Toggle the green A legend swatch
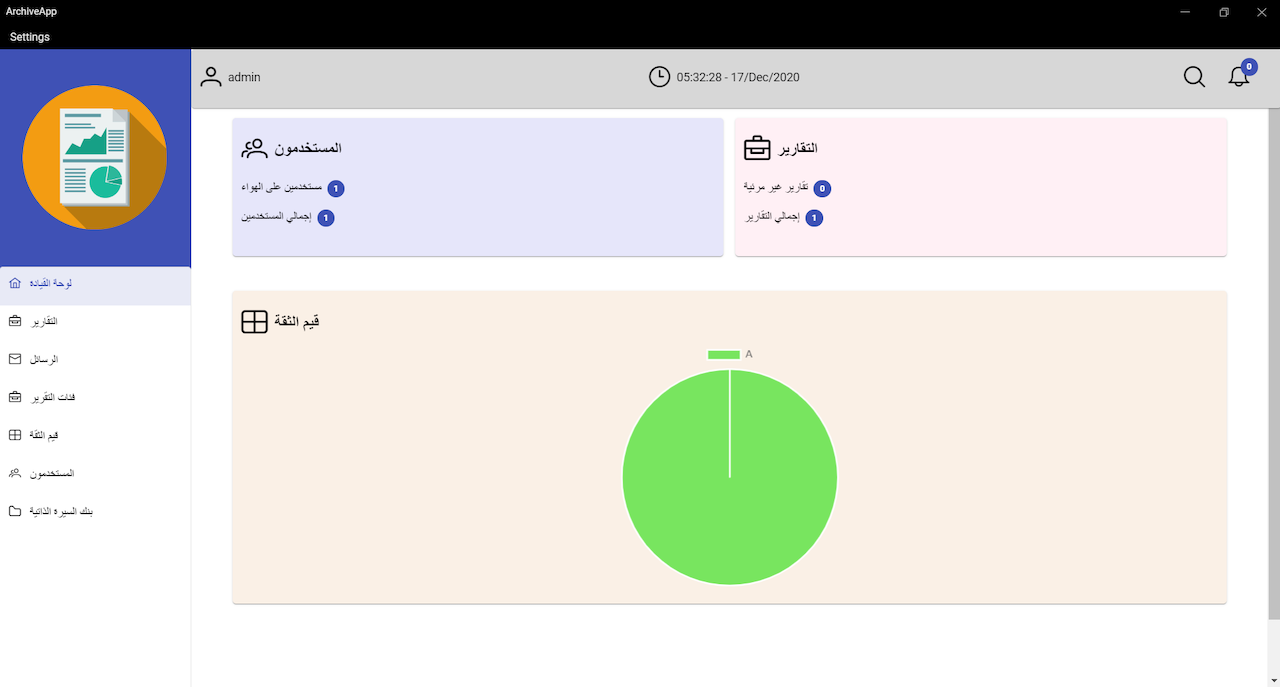 coord(723,354)
